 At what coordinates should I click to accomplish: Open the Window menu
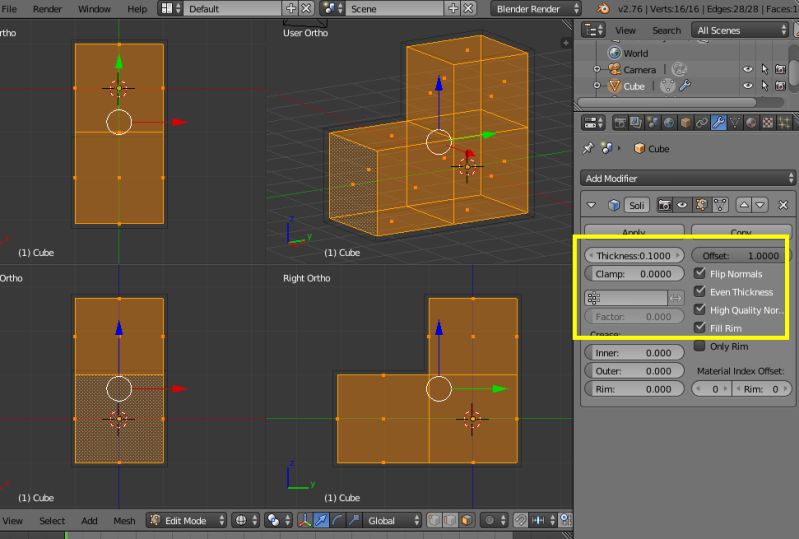coord(94,9)
